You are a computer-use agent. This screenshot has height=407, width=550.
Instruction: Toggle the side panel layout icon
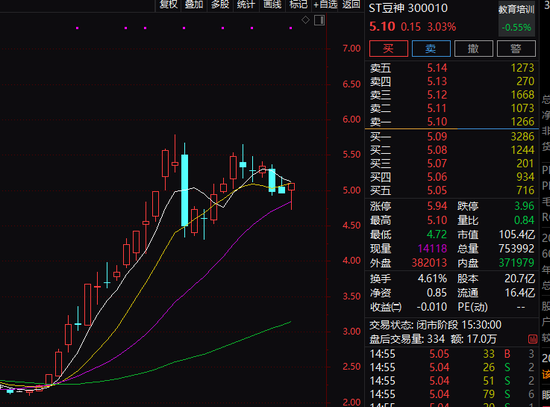click(x=319, y=20)
